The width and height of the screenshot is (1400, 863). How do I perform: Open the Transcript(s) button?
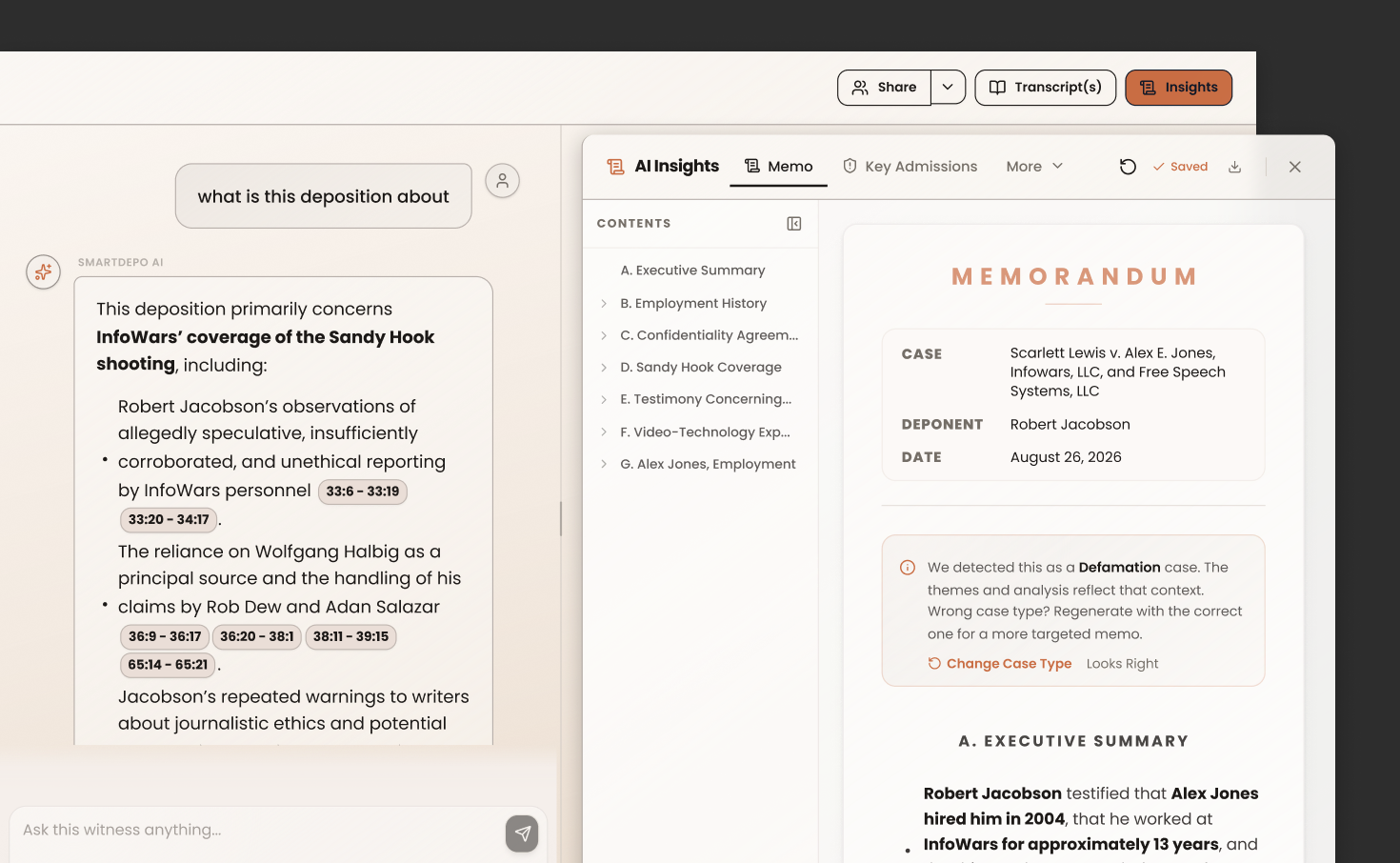pos(1045,88)
